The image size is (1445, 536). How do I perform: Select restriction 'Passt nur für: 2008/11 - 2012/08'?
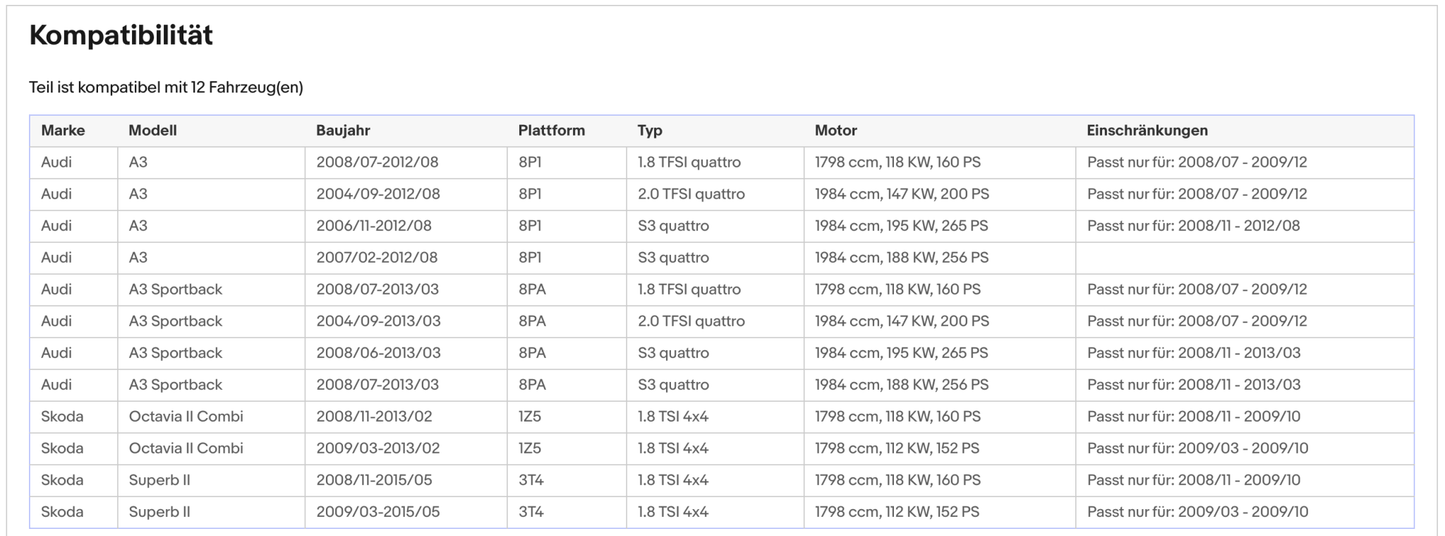1193,226
